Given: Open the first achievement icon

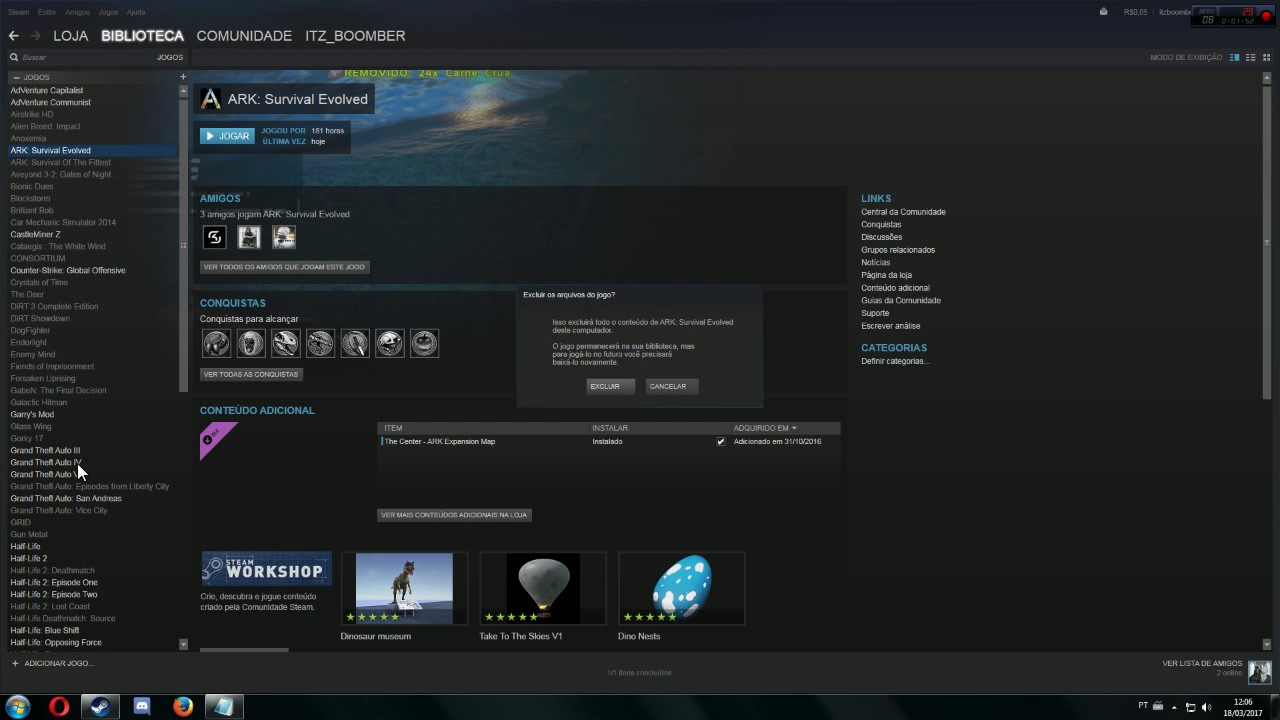Looking at the screenshot, I should point(216,343).
